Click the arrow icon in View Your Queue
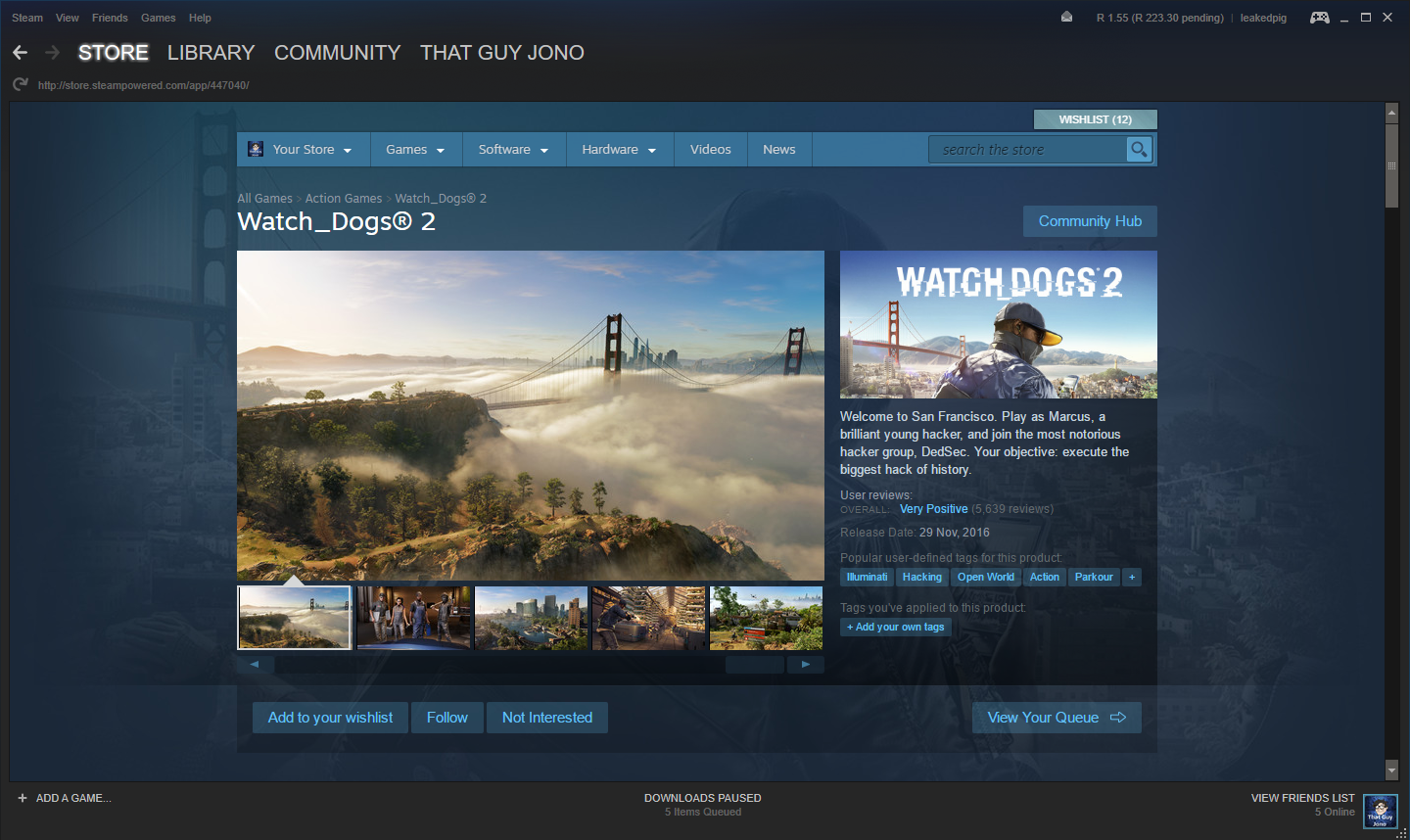This screenshot has height=840, width=1410. click(1118, 718)
